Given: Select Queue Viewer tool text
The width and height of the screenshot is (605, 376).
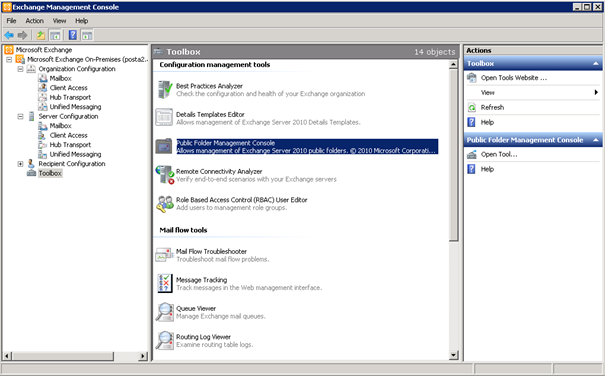Looking at the screenshot, I should (196, 308).
